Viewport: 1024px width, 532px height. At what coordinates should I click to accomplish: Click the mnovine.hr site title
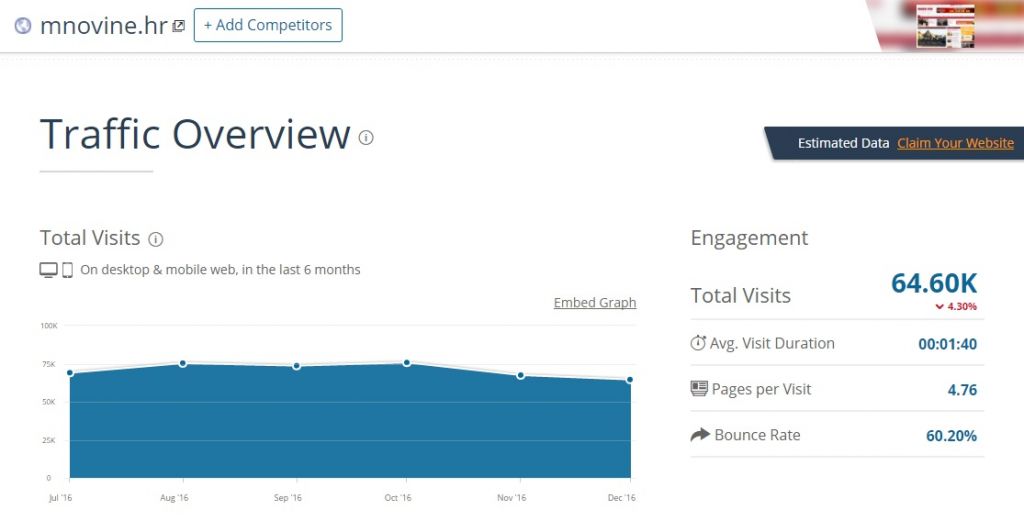pos(103,26)
